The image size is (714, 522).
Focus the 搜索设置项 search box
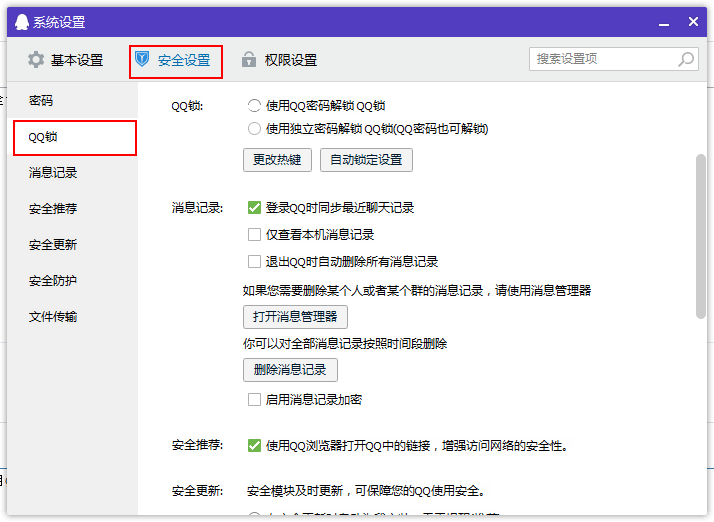614,59
